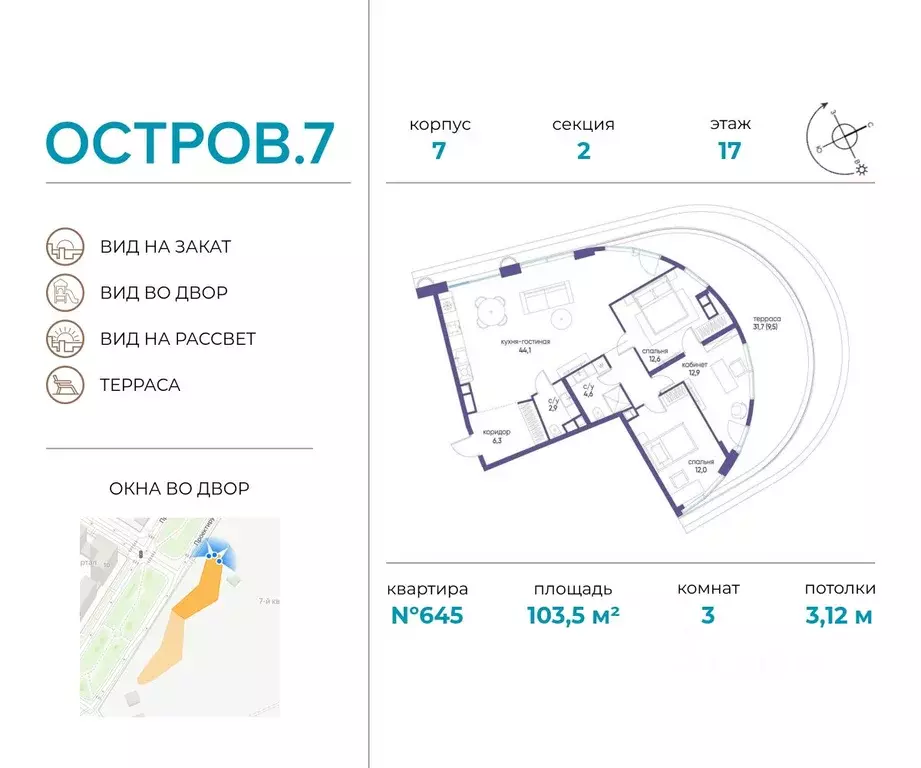
Task: Click the terrace lounge chair icon
Action: [65, 385]
